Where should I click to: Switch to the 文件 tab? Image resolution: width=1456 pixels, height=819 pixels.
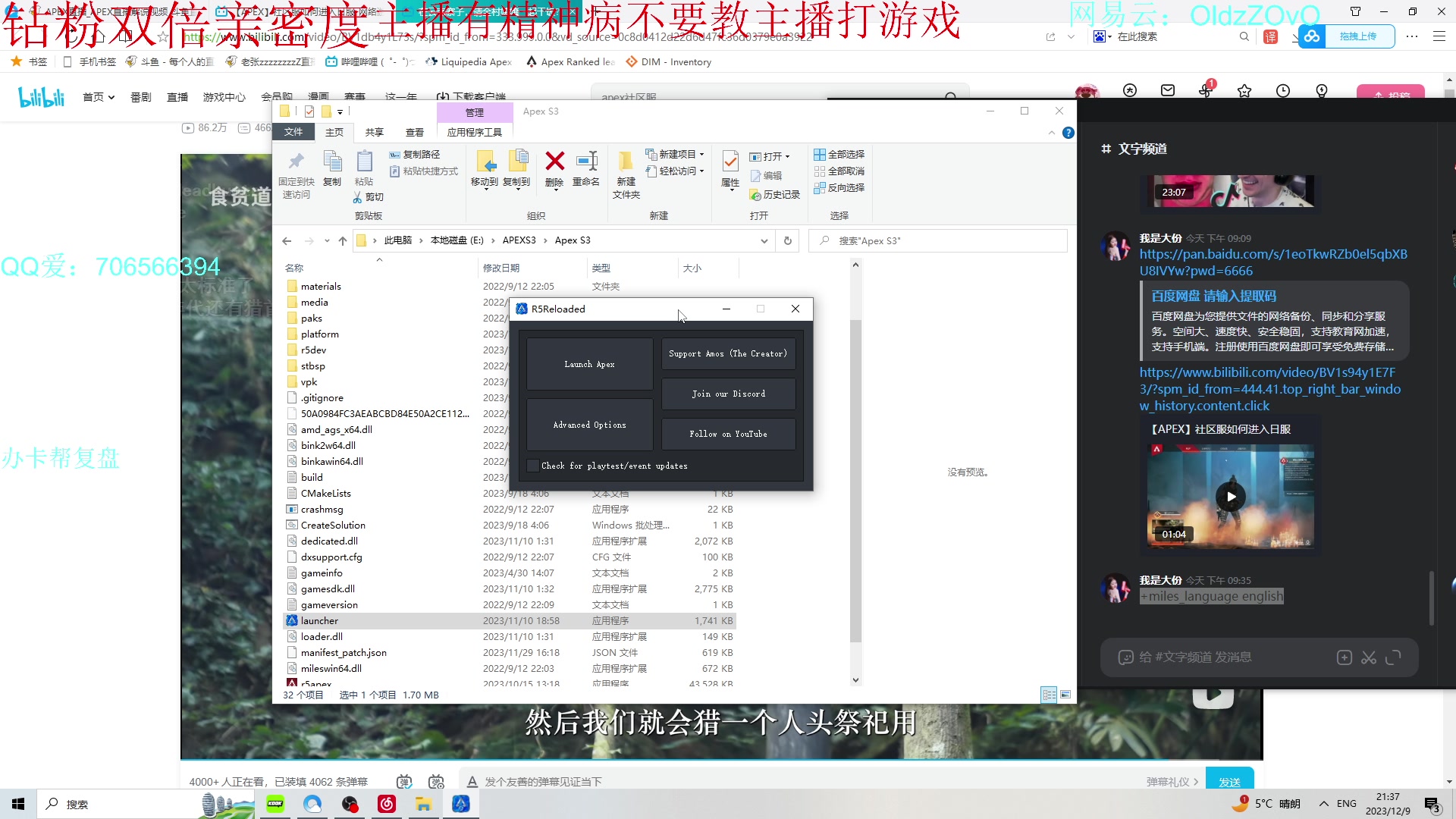[x=293, y=132]
